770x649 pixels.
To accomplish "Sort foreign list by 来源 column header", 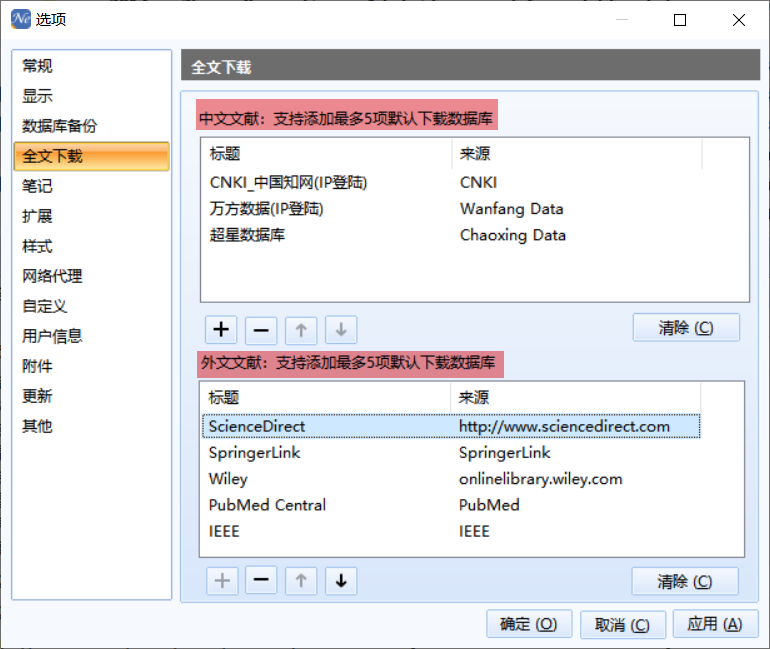I will tap(576, 398).
